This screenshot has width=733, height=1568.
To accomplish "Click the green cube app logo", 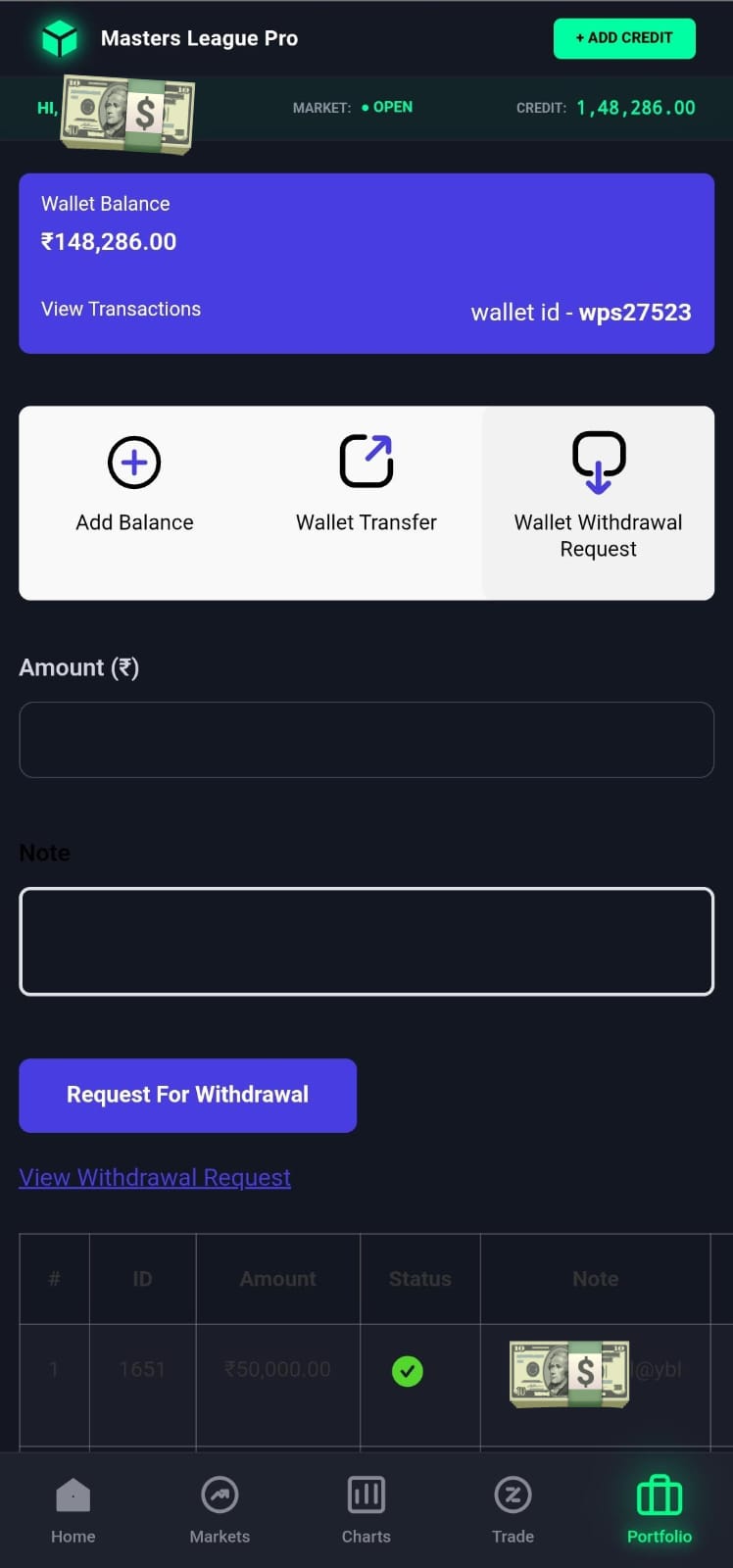I will 60,39.
